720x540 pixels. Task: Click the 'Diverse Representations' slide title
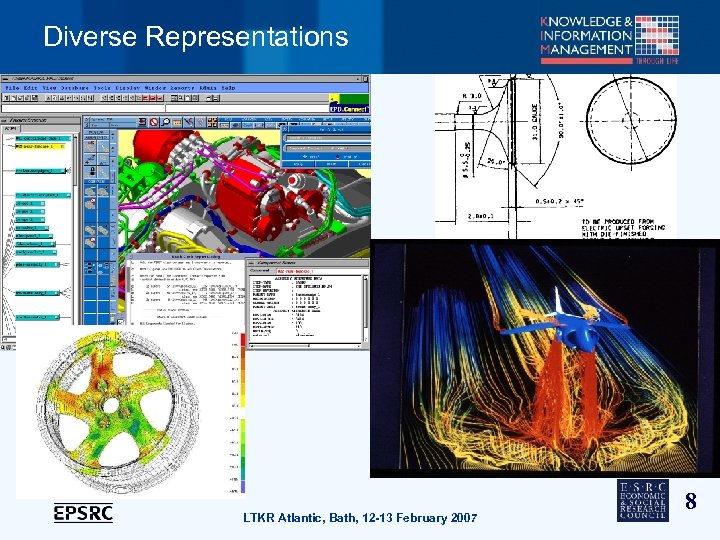(196, 36)
